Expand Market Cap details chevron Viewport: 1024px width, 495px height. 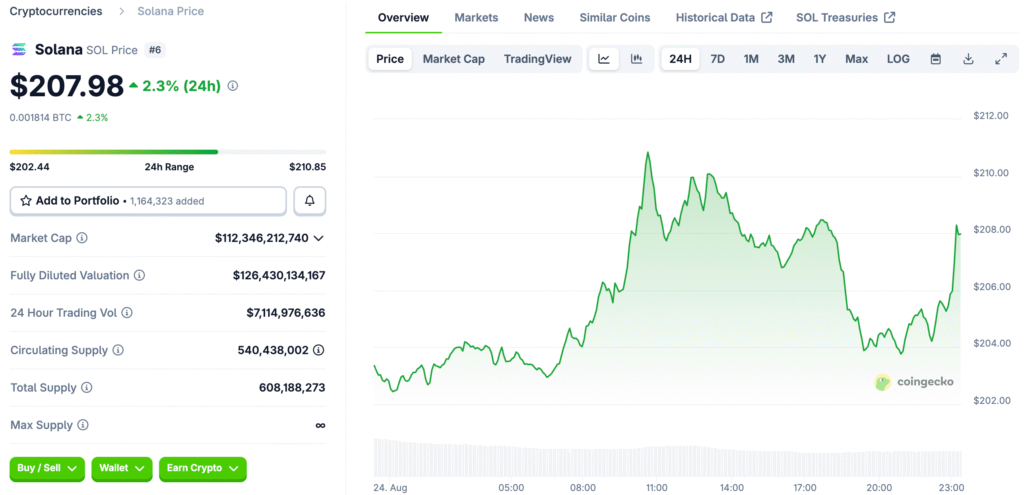319,238
